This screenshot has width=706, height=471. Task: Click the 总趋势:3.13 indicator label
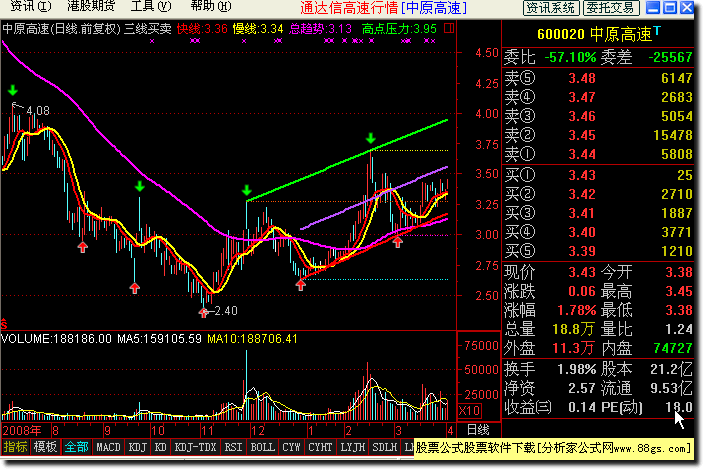[x=321, y=29]
